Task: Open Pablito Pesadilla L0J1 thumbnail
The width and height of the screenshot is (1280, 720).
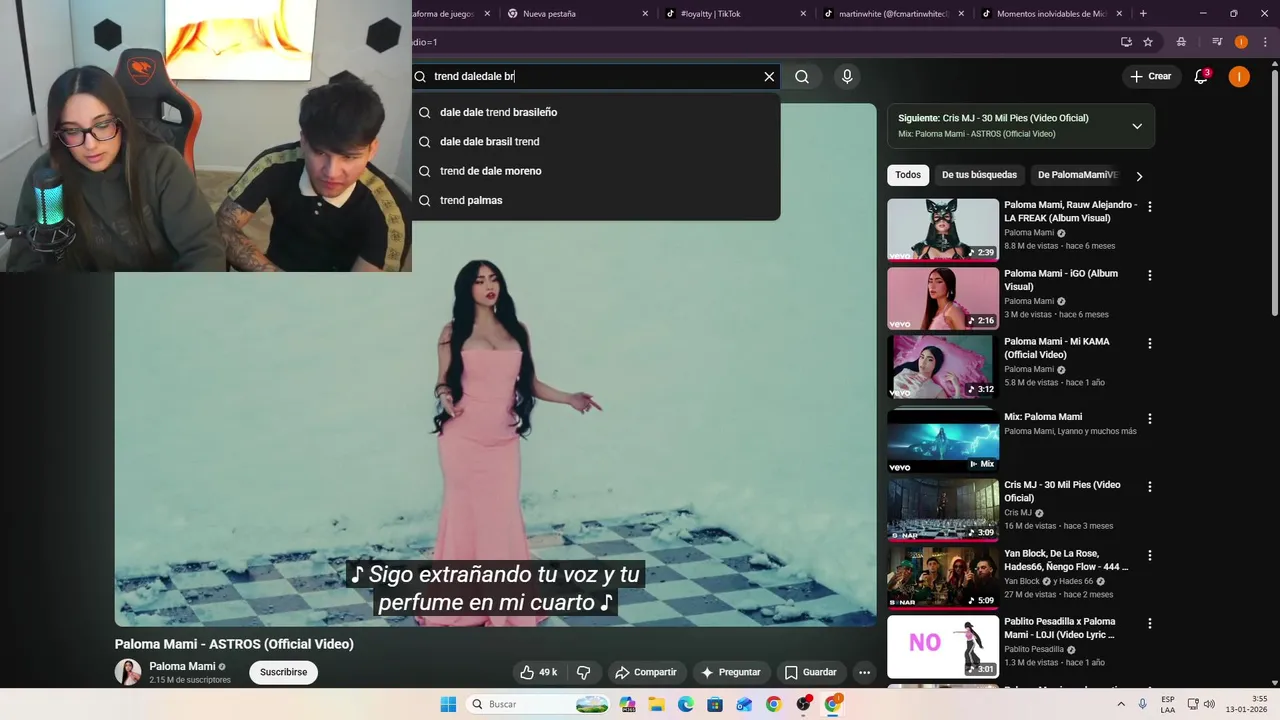Action: pyautogui.click(x=943, y=646)
